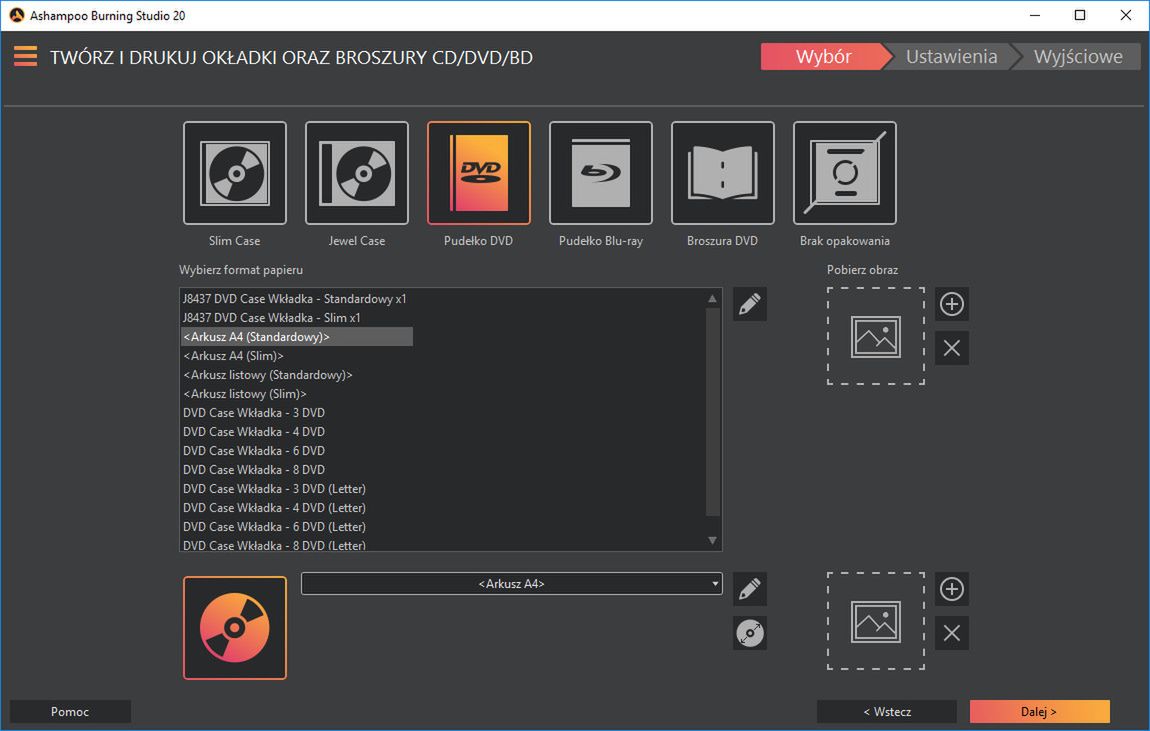
Task: Select the Pudełko Blu-ray icon
Action: (x=601, y=174)
